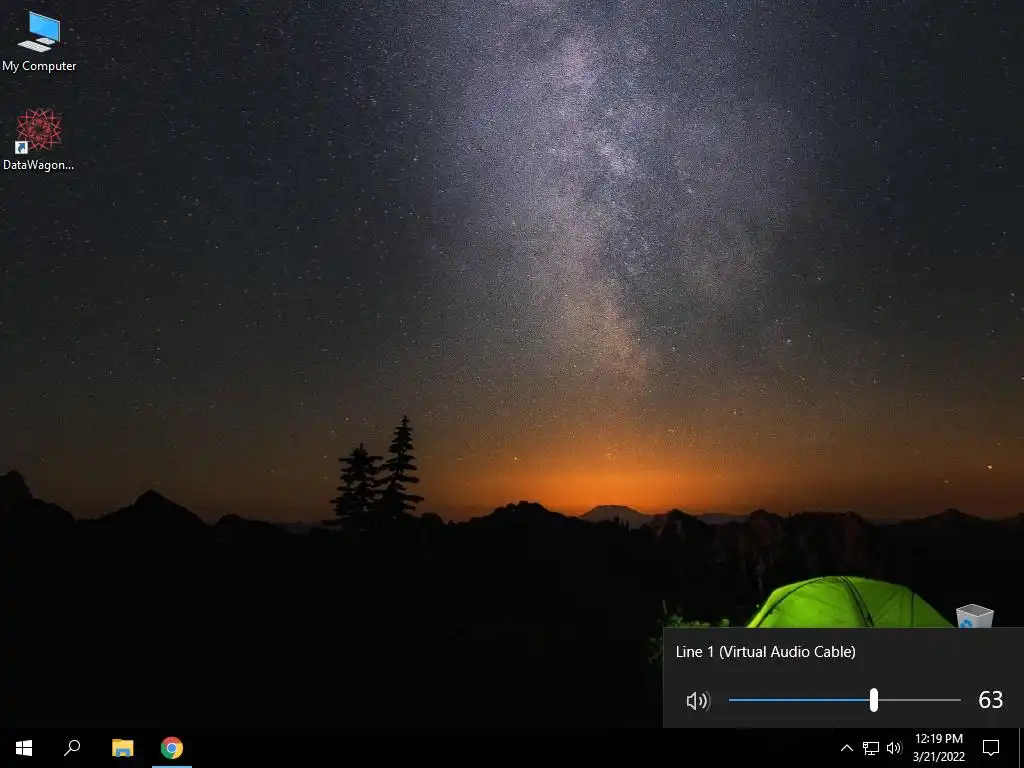This screenshot has height=768, width=1024.
Task: Open the Windows Start menu
Action: pyautogui.click(x=24, y=748)
